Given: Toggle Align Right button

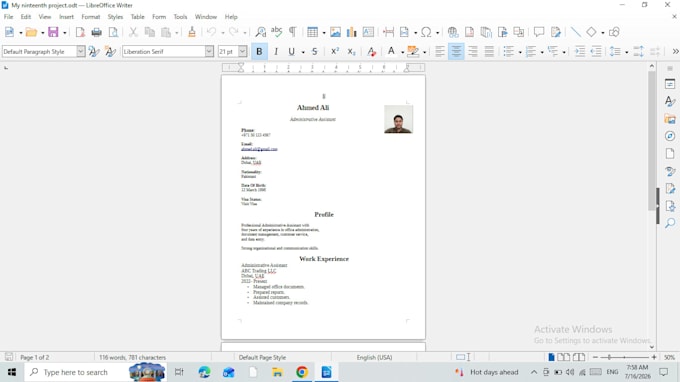Looking at the screenshot, I should point(473,52).
